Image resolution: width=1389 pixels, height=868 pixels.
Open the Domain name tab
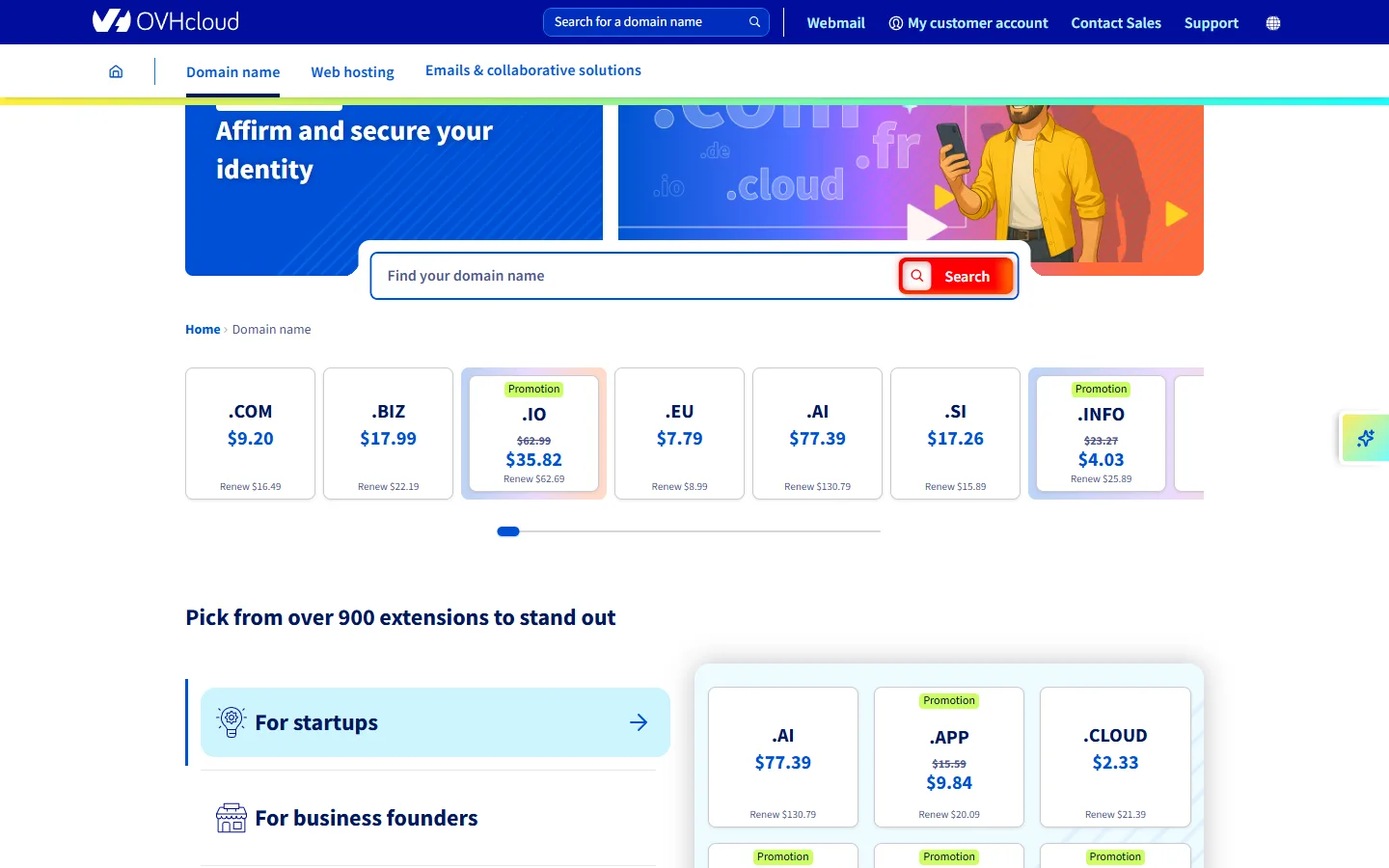click(x=232, y=72)
